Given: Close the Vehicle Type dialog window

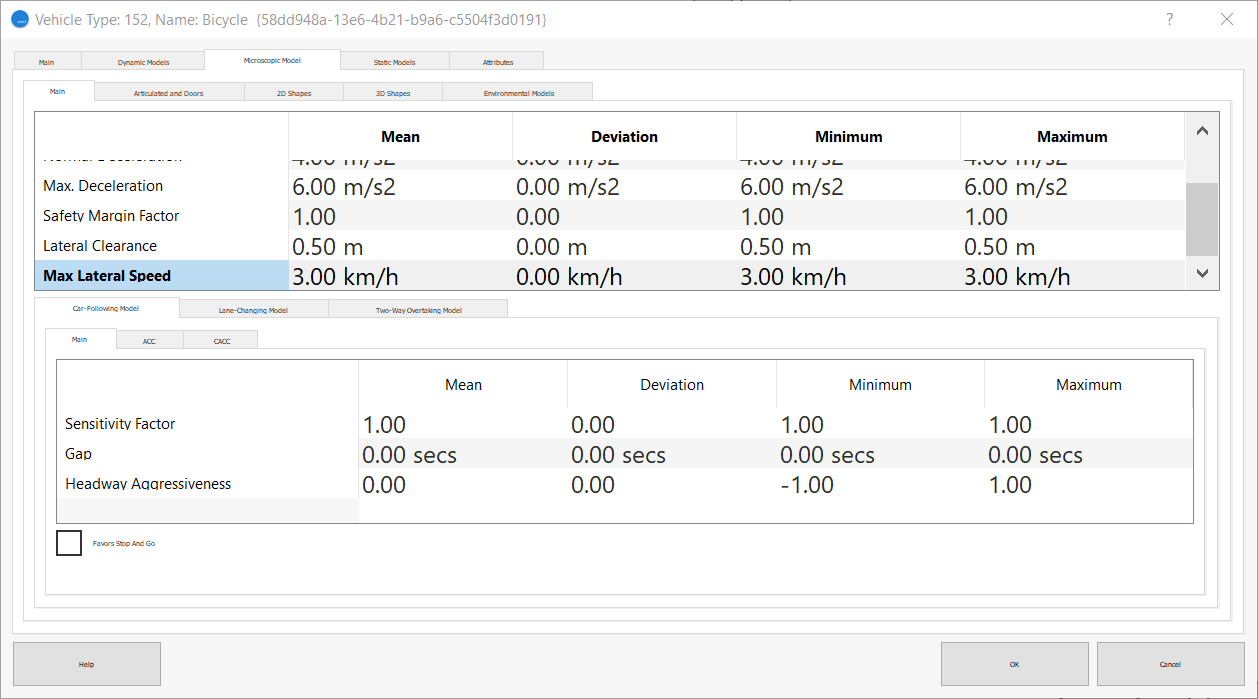Looking at the screenshot, I should pyautogui.click(x=1227, y=19).
